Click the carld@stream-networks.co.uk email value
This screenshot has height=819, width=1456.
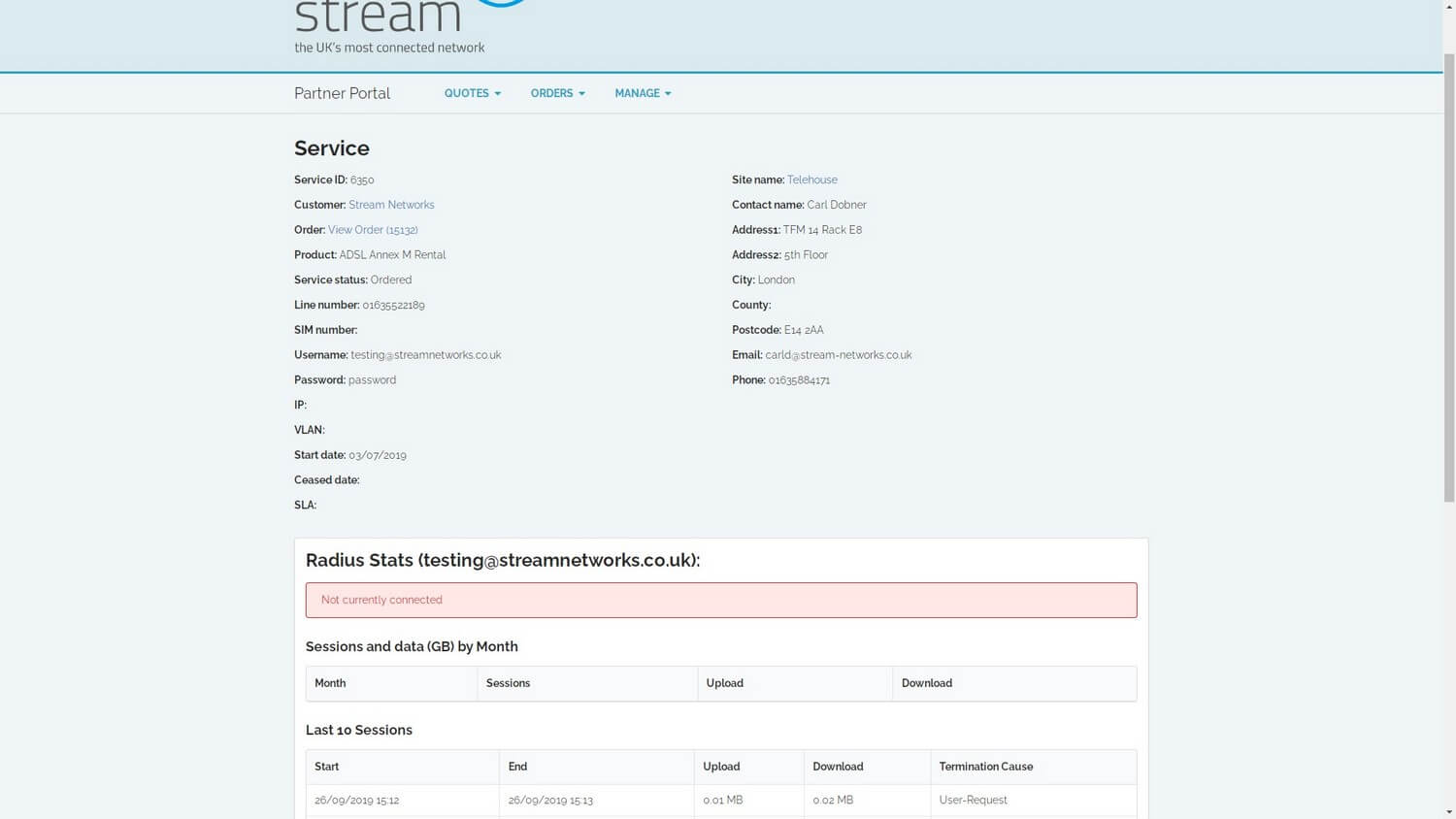tap(838, 355)
